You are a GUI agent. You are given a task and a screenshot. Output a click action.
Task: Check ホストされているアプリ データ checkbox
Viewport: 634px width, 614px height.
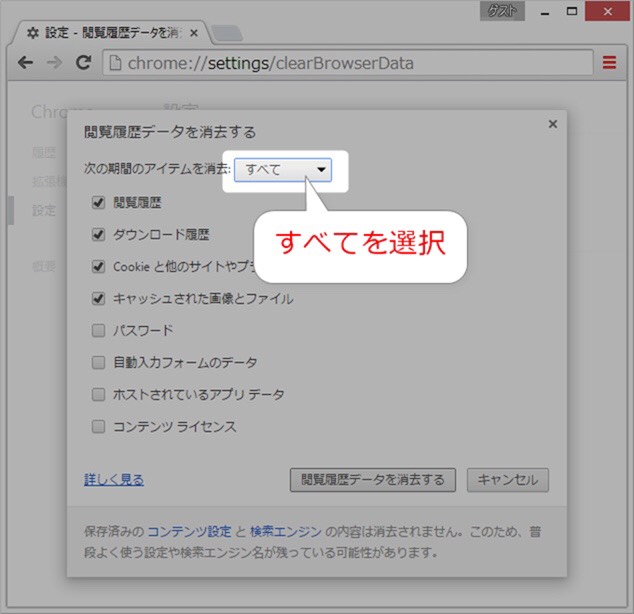click(98, 394)
